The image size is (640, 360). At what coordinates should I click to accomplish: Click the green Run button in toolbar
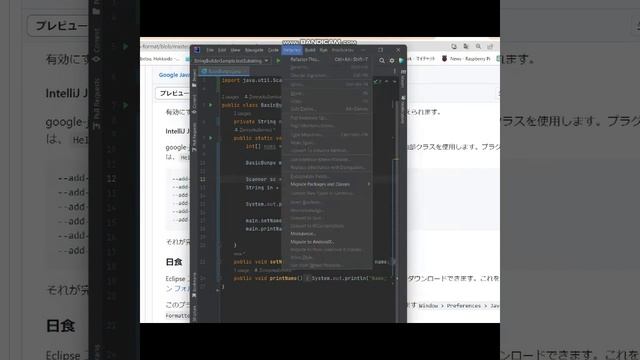(x=278, y=61)
